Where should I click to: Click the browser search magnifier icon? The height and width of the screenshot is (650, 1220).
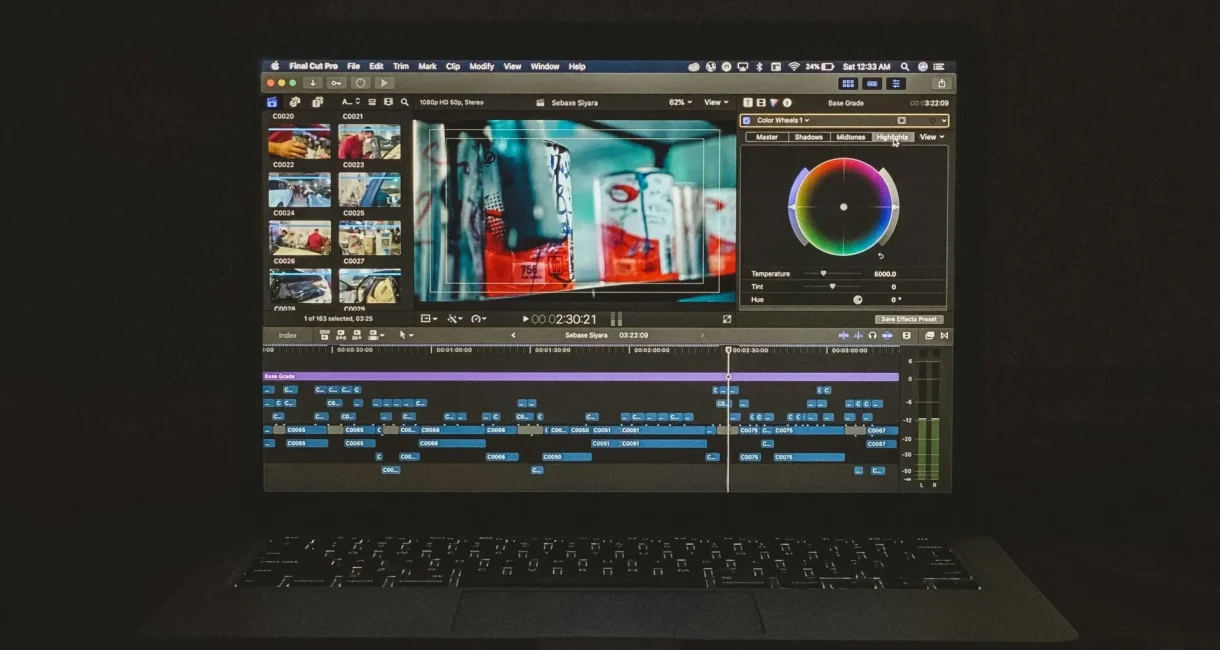click(x=405, y=102)
